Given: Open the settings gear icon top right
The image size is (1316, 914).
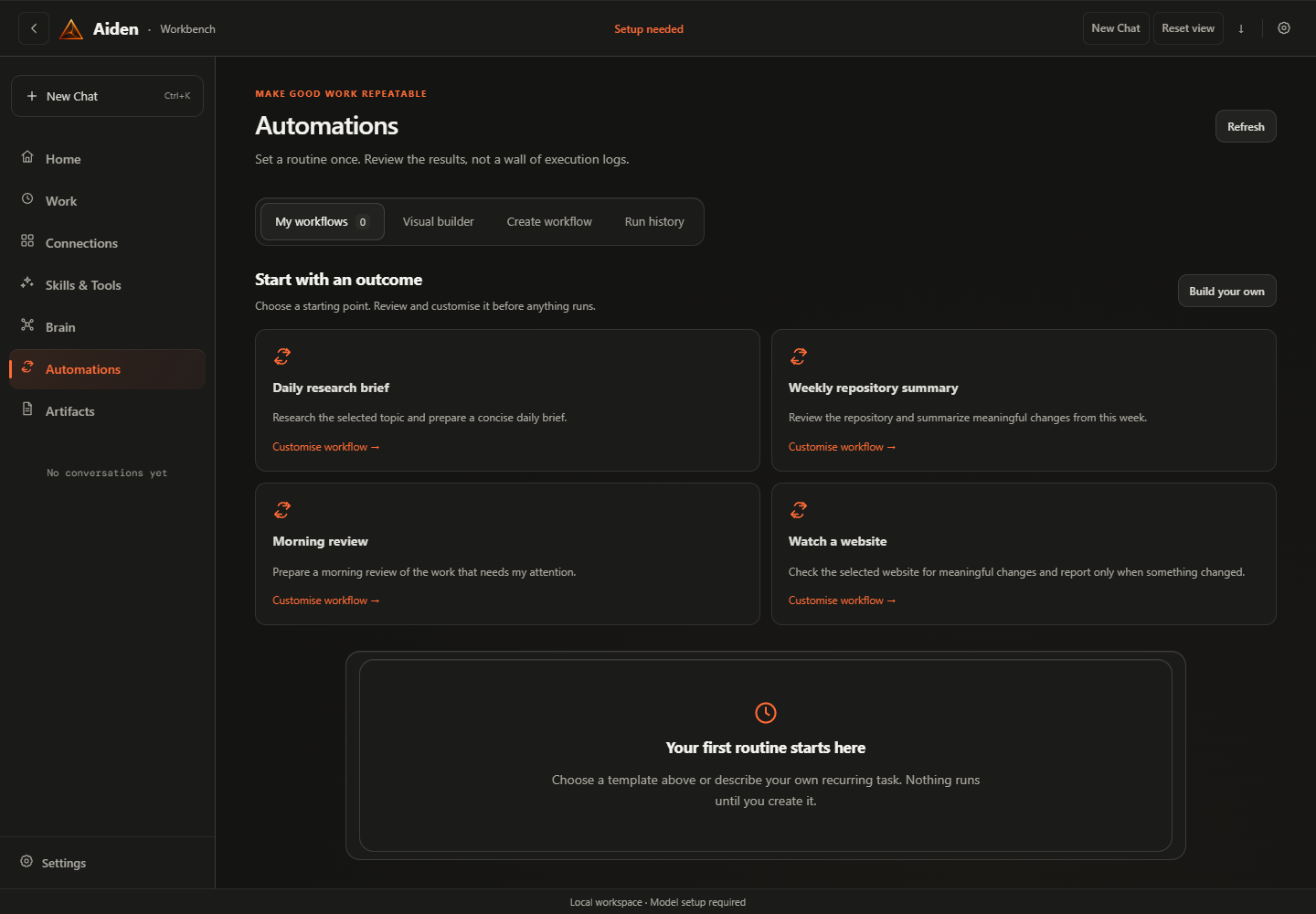Looking at the screenshot, I should (1284, 28).
